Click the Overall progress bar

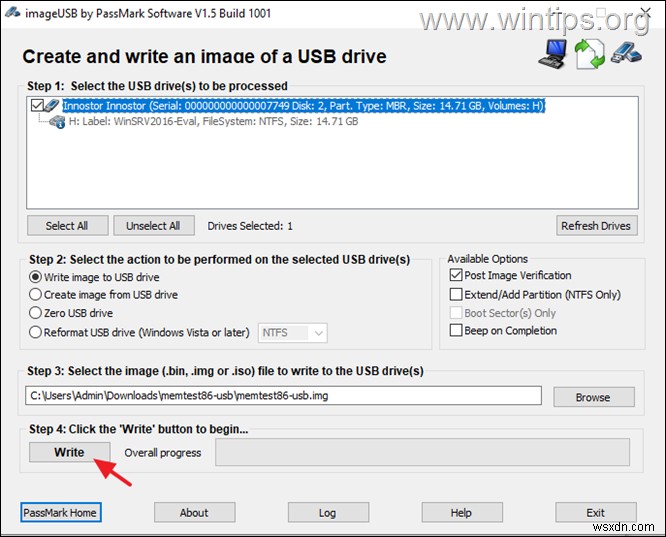point(422,452)
